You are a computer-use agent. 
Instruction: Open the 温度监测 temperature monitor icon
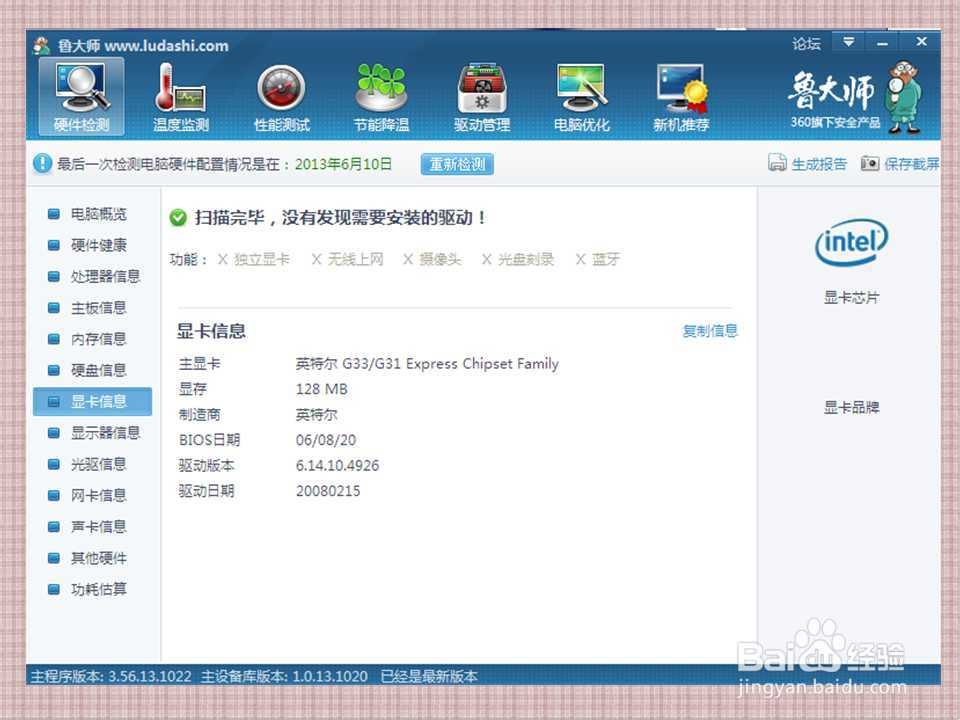tap(181, 97)
